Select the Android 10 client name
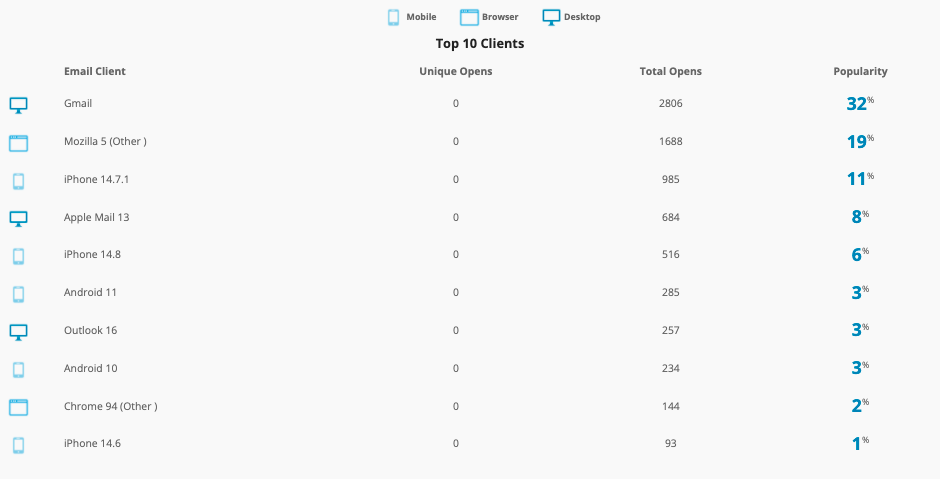 91,368
